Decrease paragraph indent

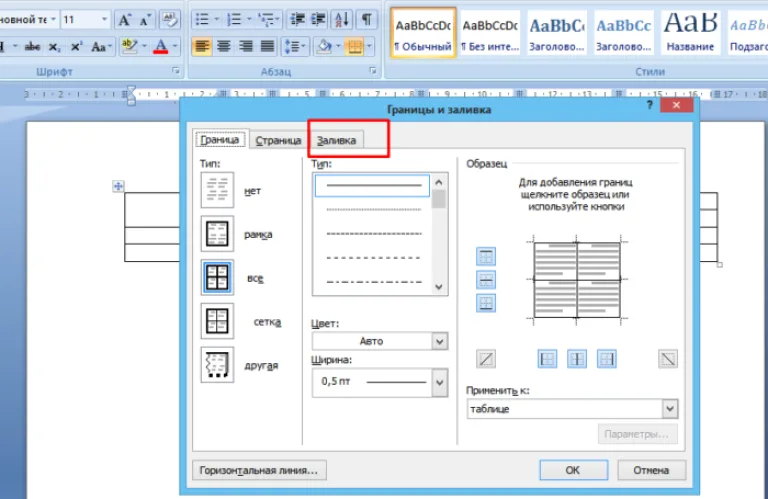click(x=297, y=20)
